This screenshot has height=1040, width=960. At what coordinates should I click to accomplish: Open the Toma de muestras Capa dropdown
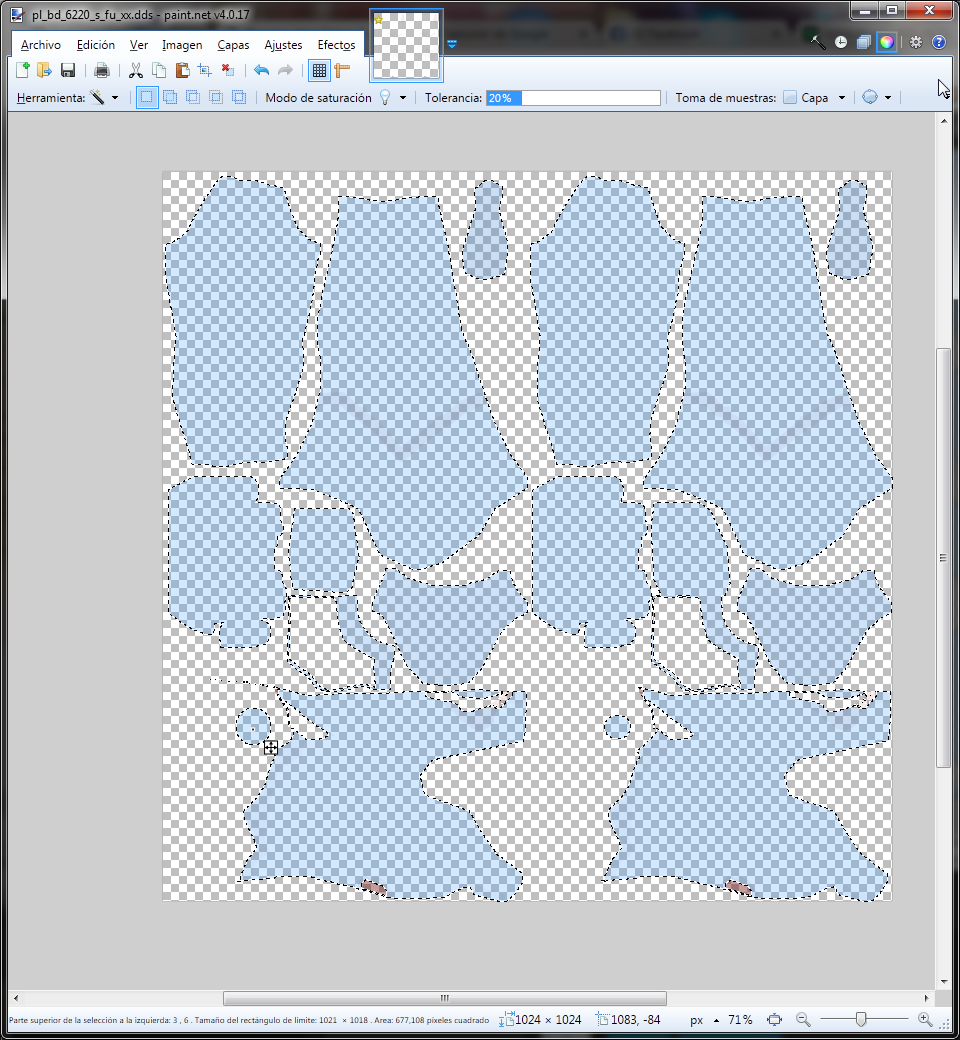point(816,98)
